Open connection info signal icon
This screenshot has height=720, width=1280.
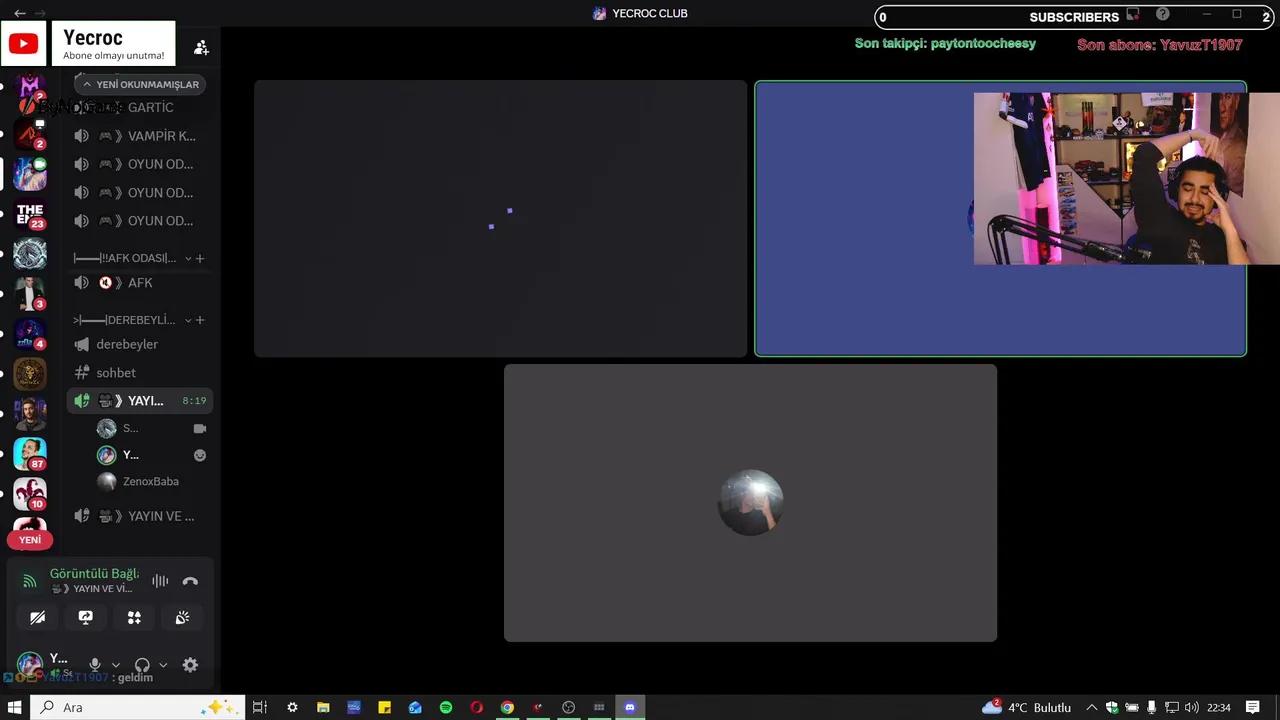tap(29, 581)
